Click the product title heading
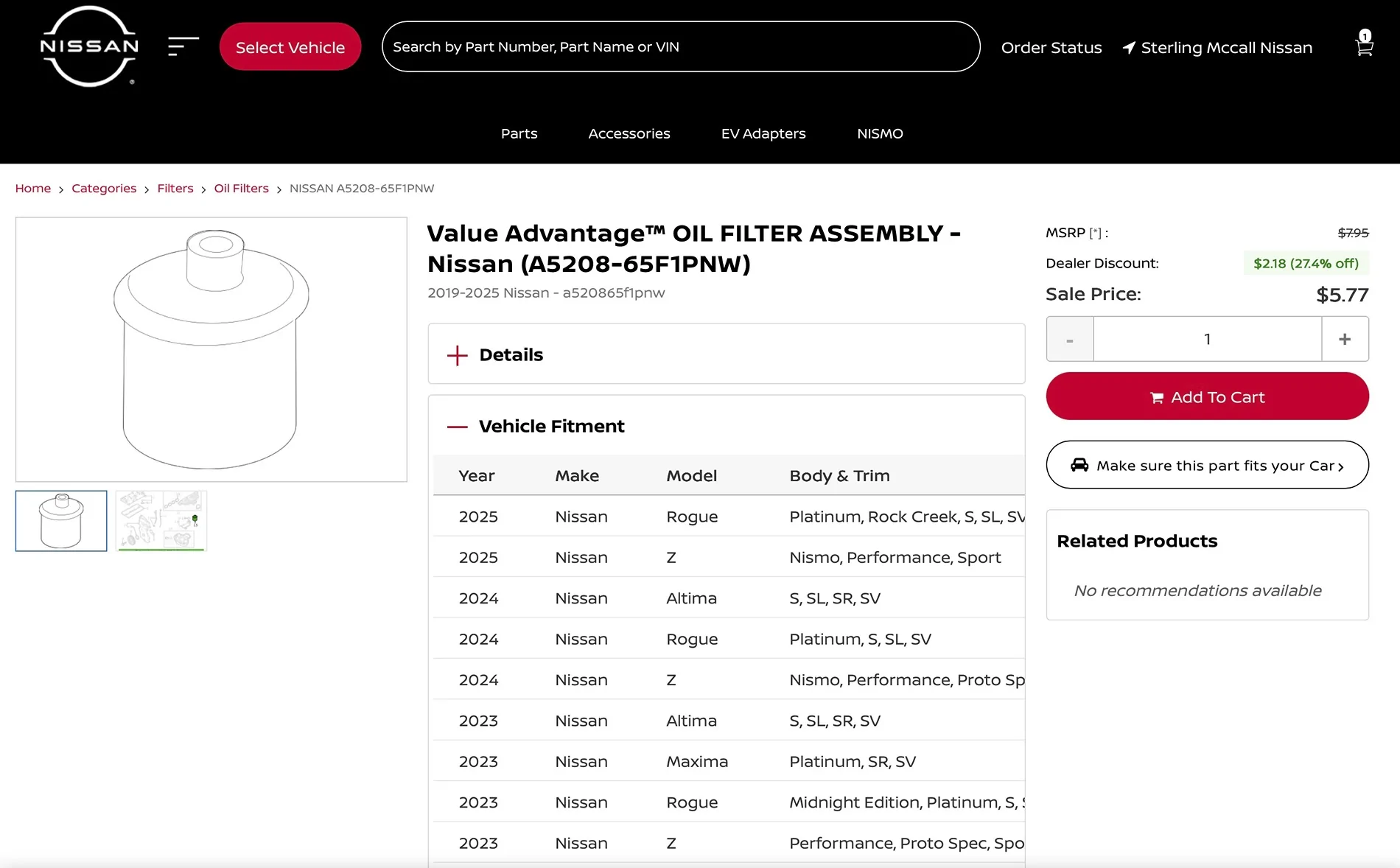This screenshot has height=868, width=1400. coord(693,248)
